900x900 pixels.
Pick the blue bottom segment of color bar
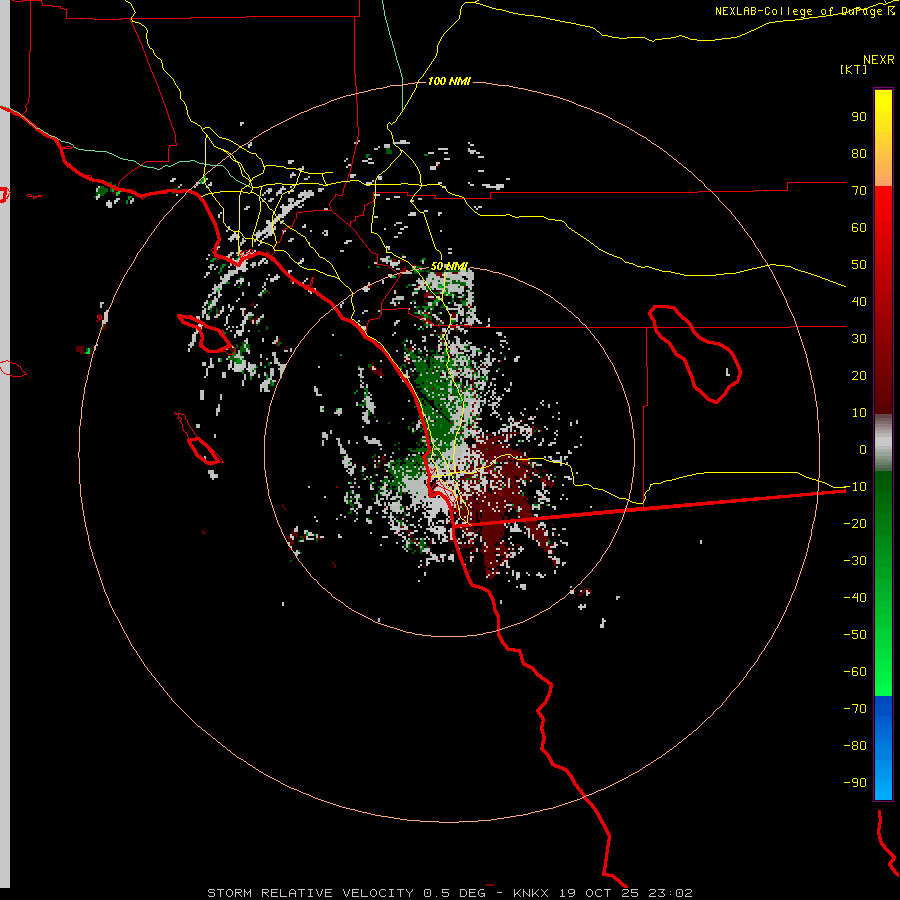[x=883, y=748]
